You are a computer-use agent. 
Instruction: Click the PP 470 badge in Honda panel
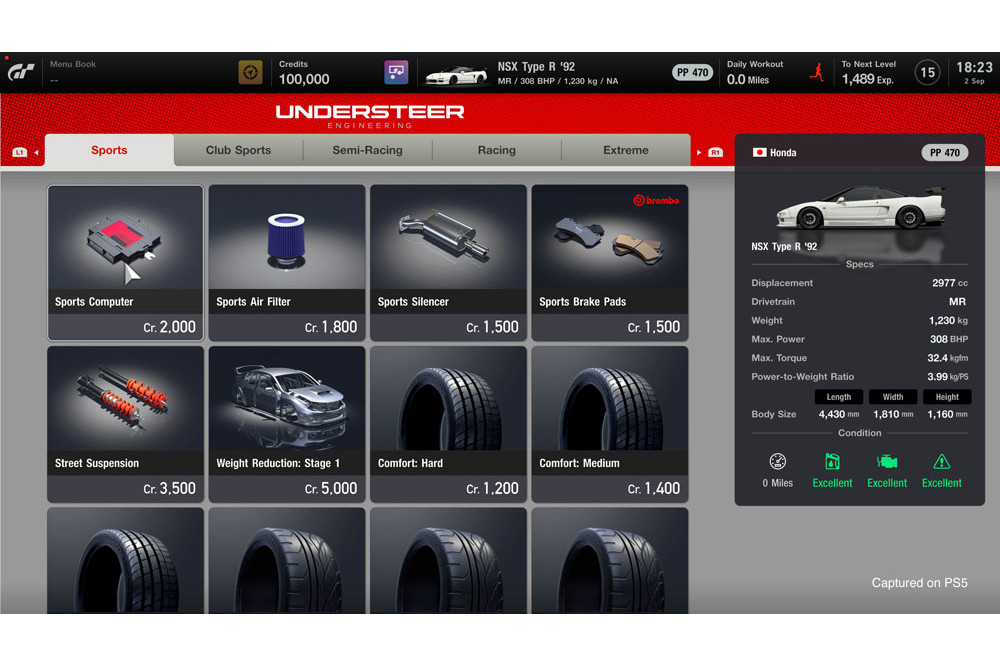(945, 152)
